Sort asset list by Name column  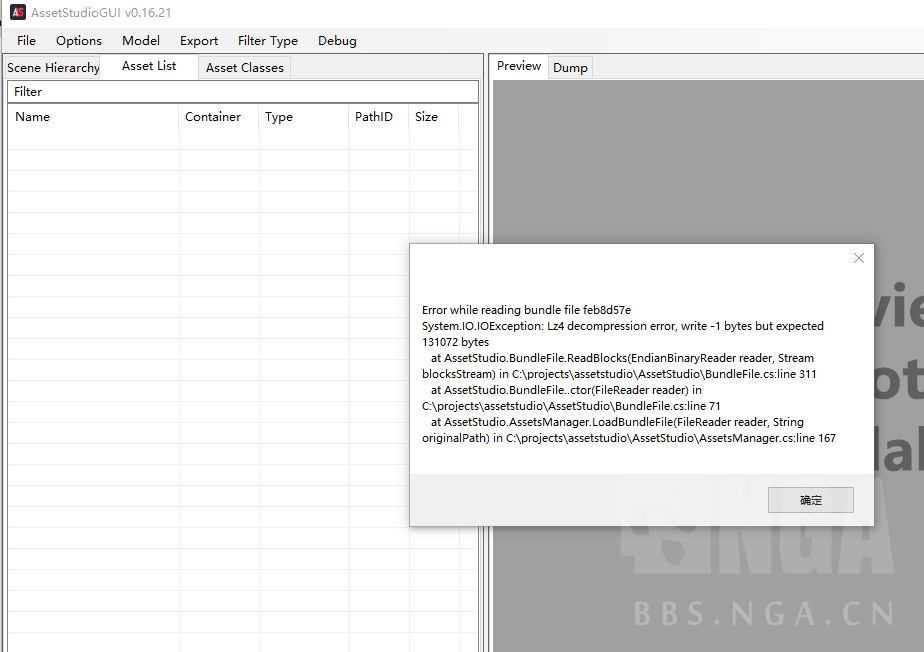tap(93, 117)
